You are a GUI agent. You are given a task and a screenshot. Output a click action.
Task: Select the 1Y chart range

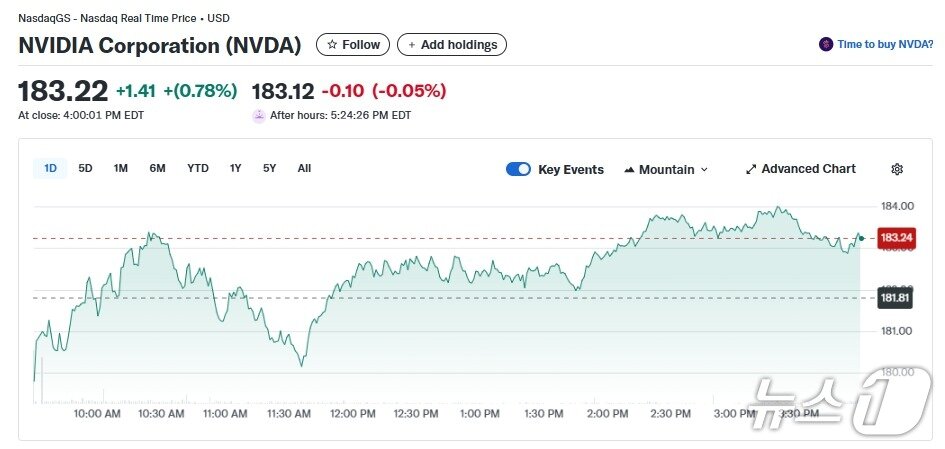(235, 168)
